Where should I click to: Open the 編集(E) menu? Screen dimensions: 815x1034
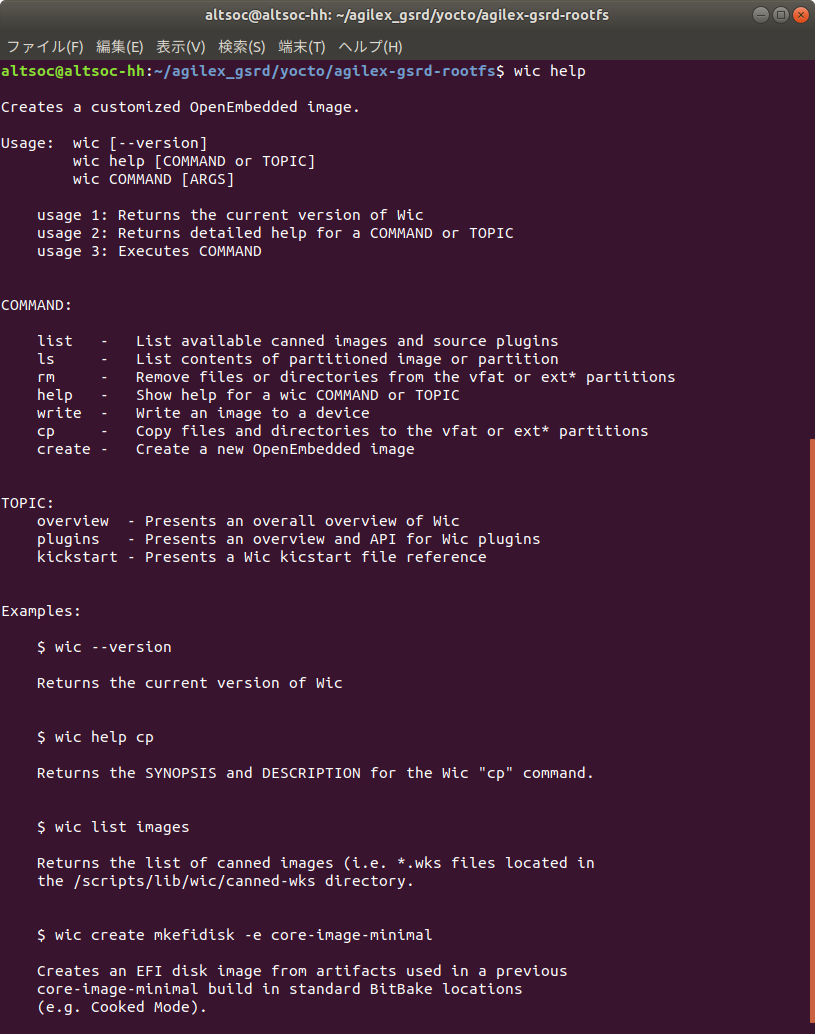[119, 47]
